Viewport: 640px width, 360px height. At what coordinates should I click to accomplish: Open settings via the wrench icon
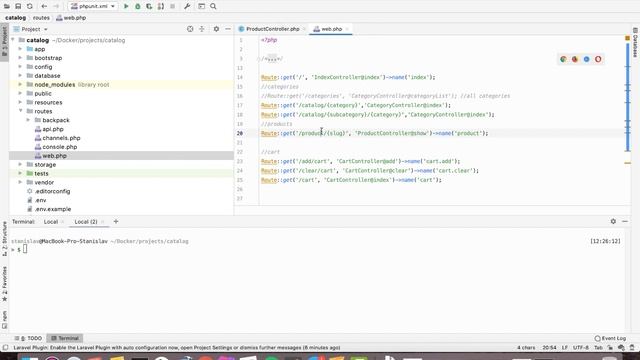[x=187, y=6]
